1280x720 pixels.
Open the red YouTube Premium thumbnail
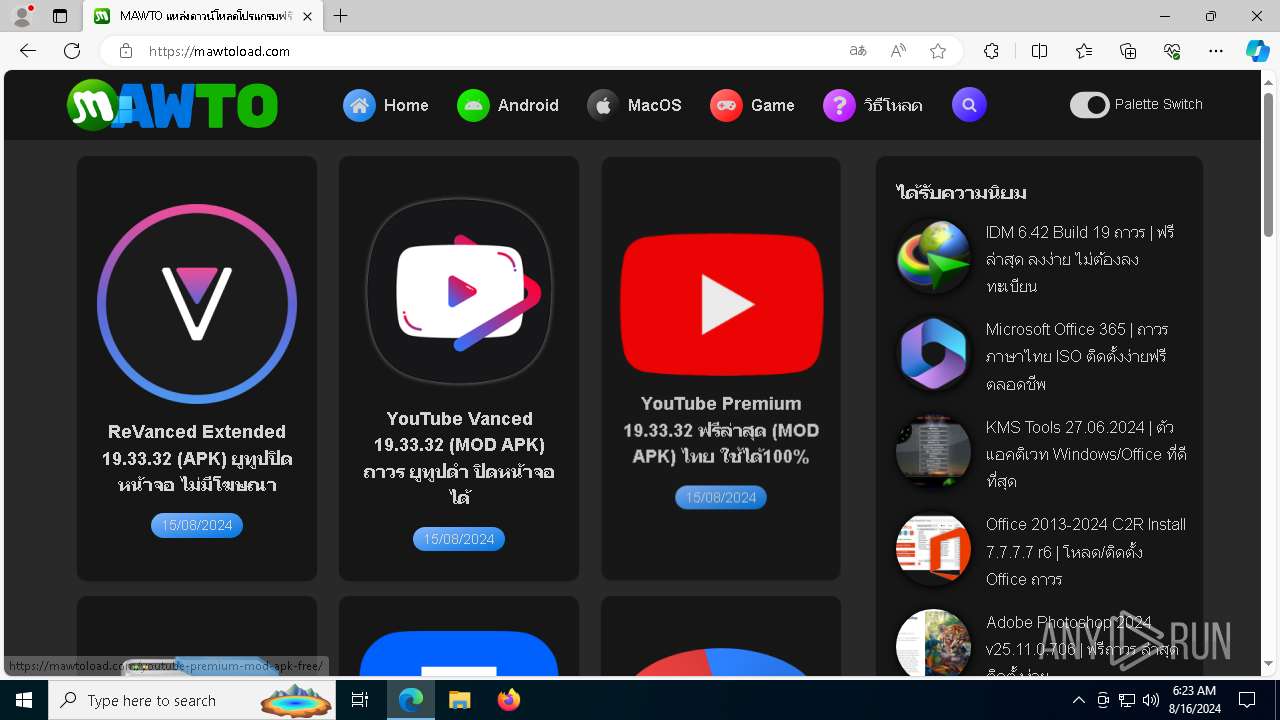(x=721, y=306)
